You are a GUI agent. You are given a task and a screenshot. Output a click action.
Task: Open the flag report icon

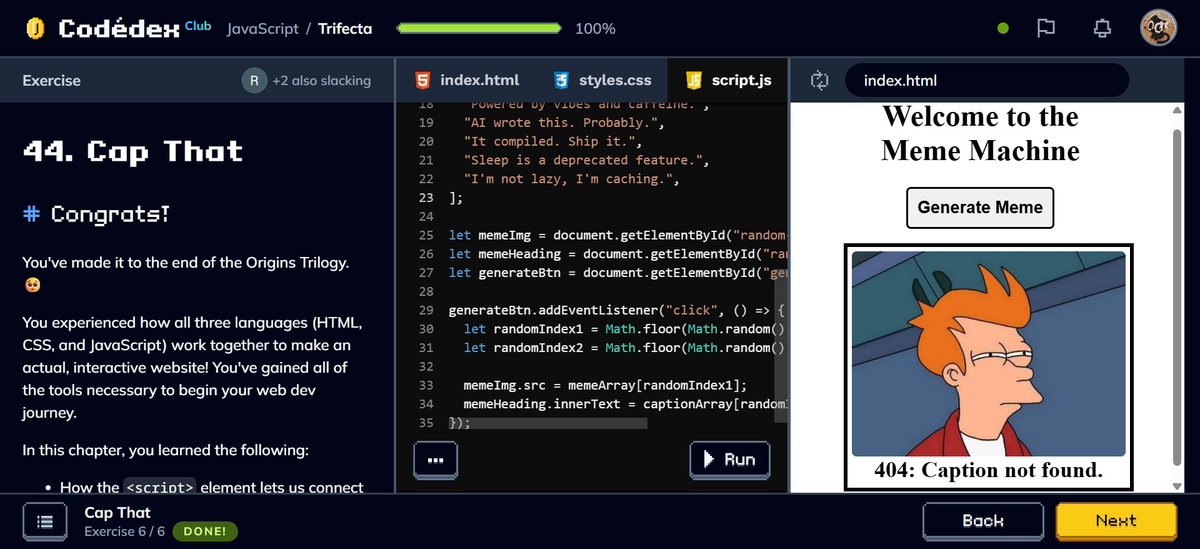tap(1046, 28)
